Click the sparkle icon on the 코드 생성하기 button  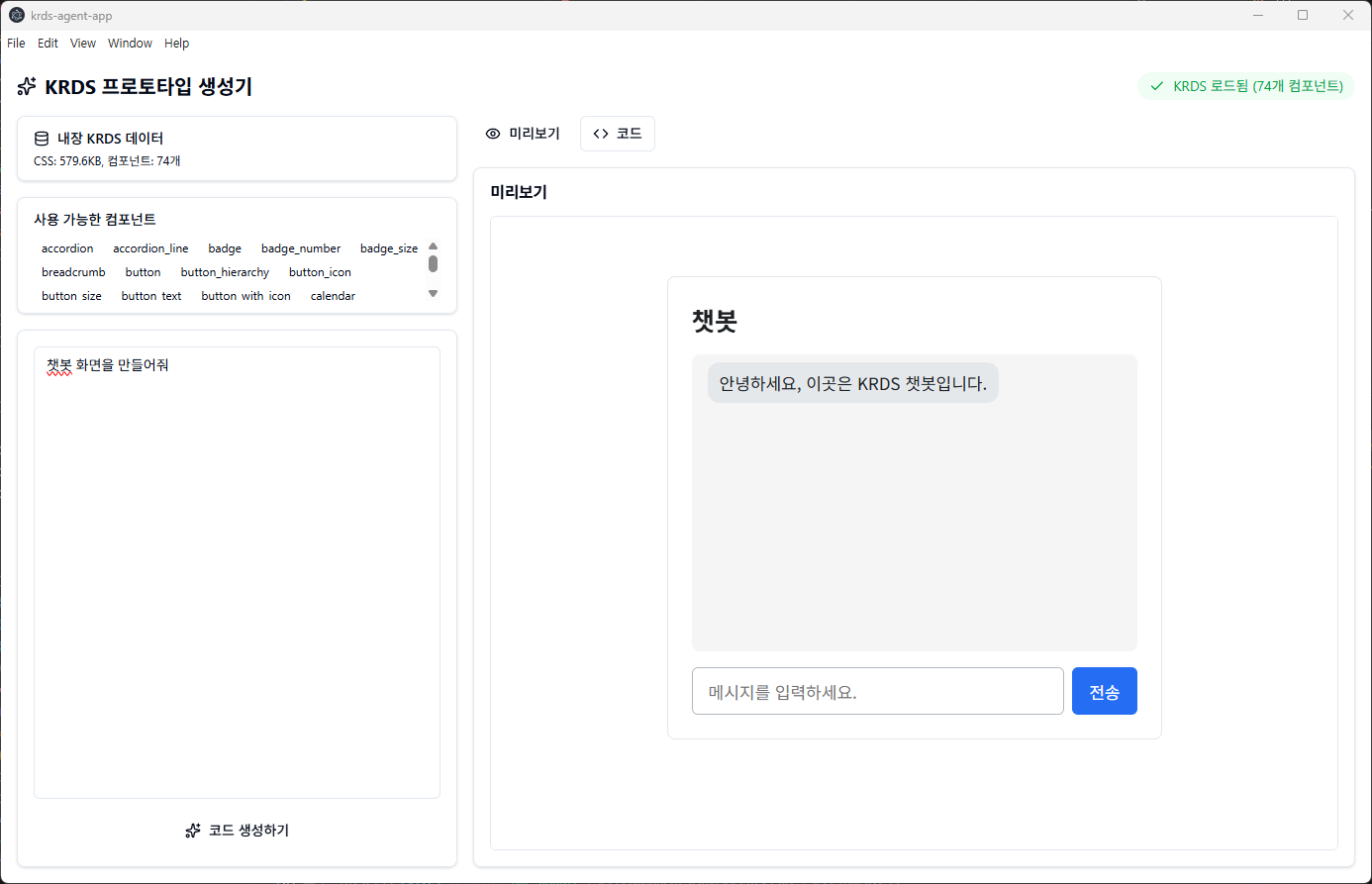193,831
